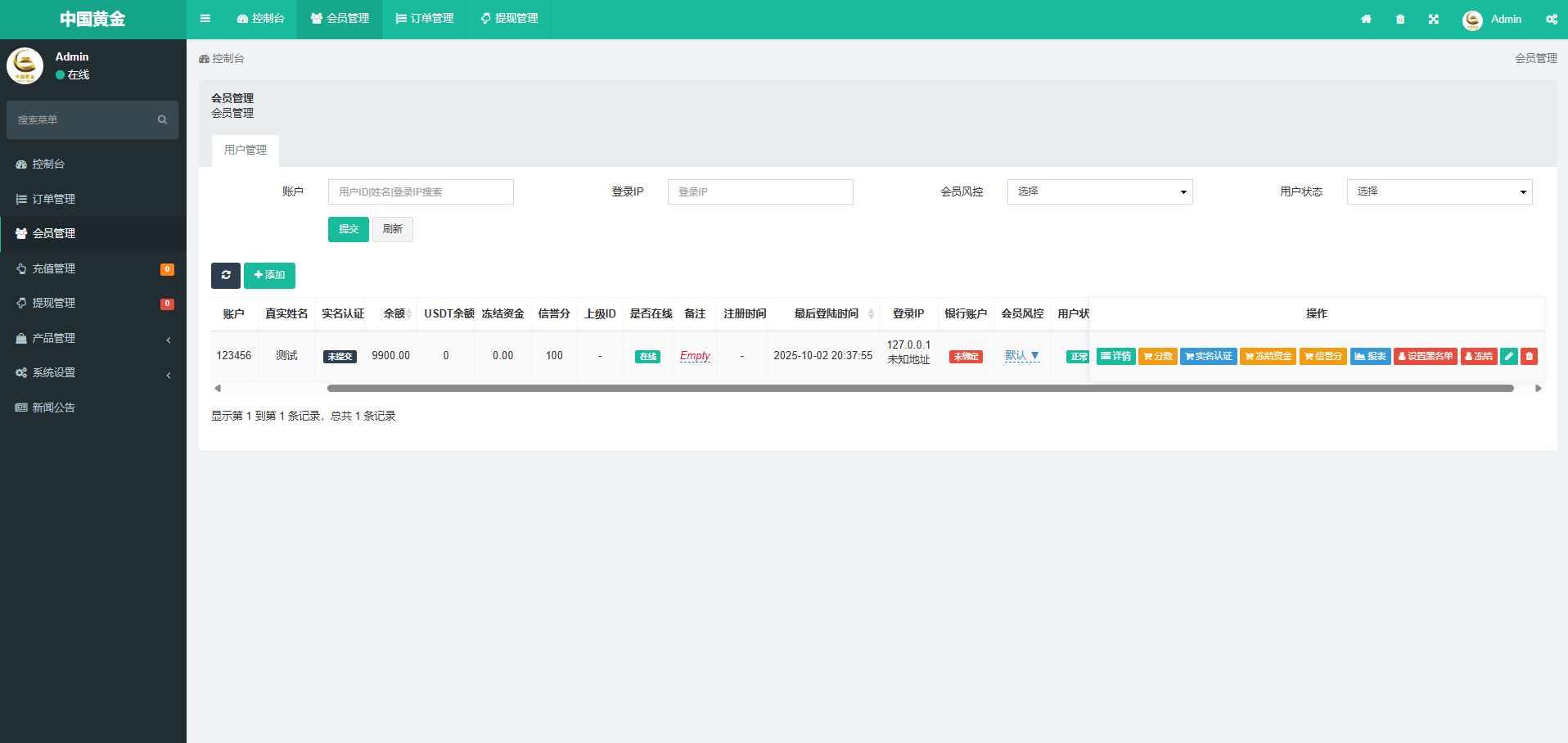Click the 账户 search input field

[x=421, y=192]
